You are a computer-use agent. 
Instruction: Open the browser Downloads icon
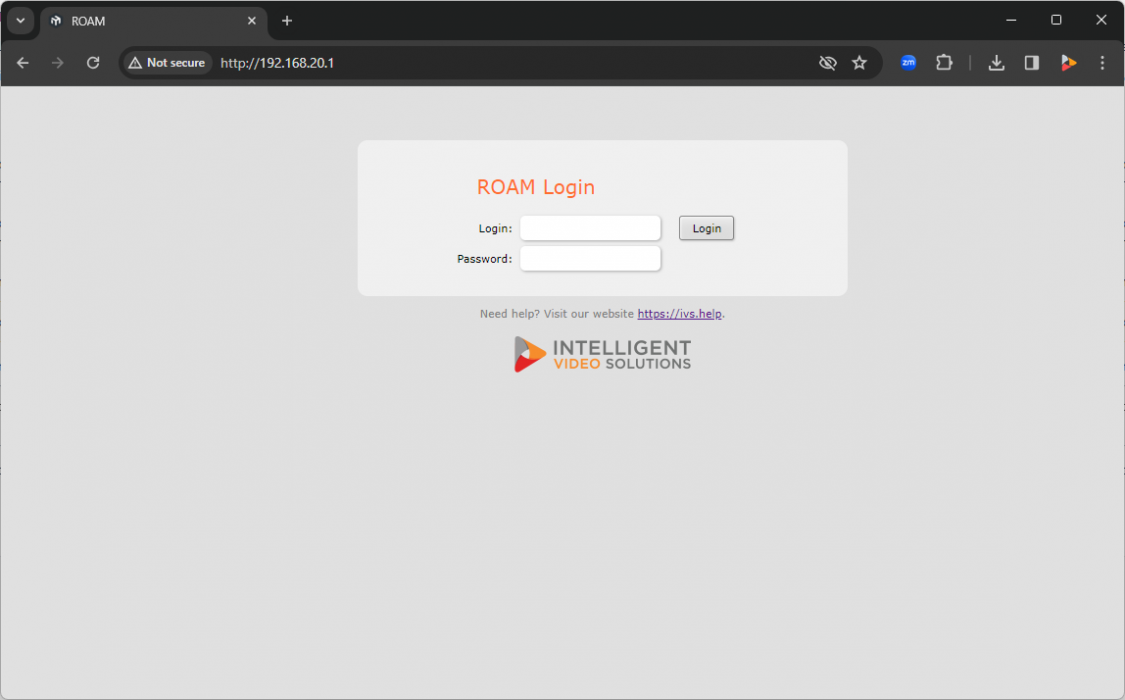point(996,63)
